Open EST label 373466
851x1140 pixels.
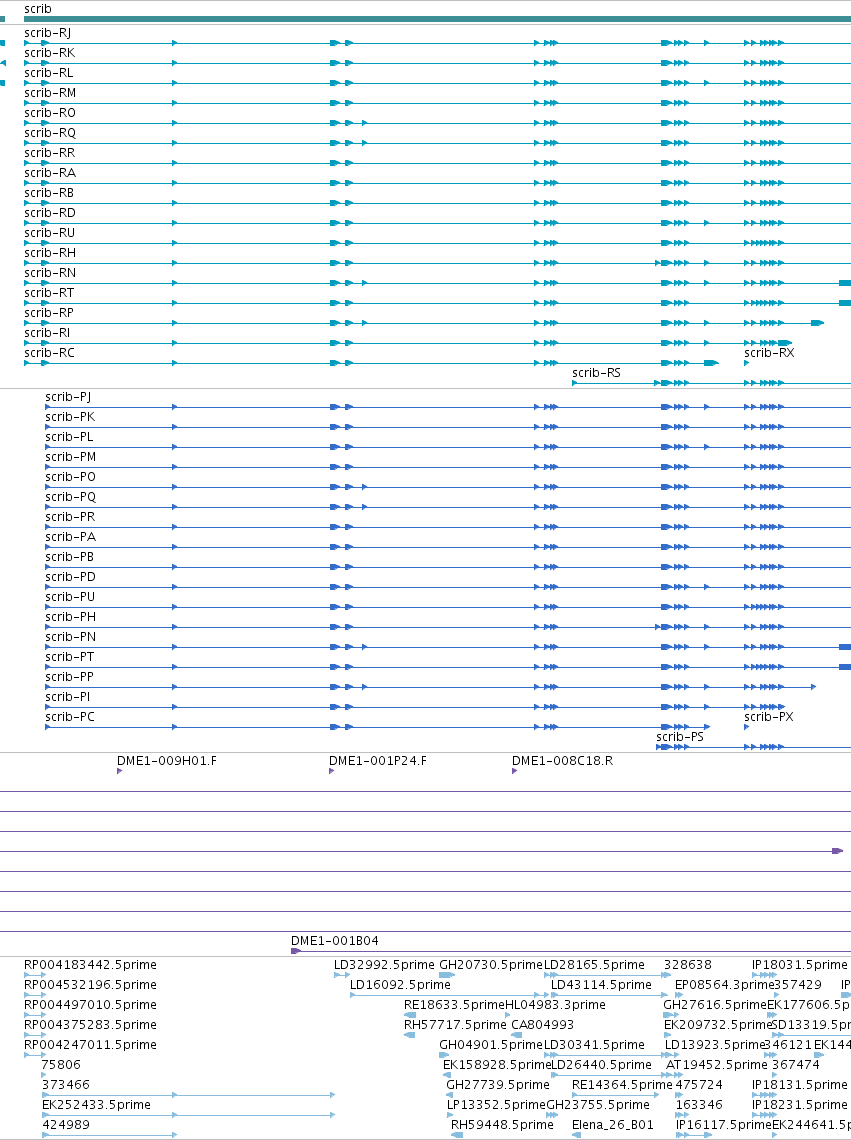65,1084
